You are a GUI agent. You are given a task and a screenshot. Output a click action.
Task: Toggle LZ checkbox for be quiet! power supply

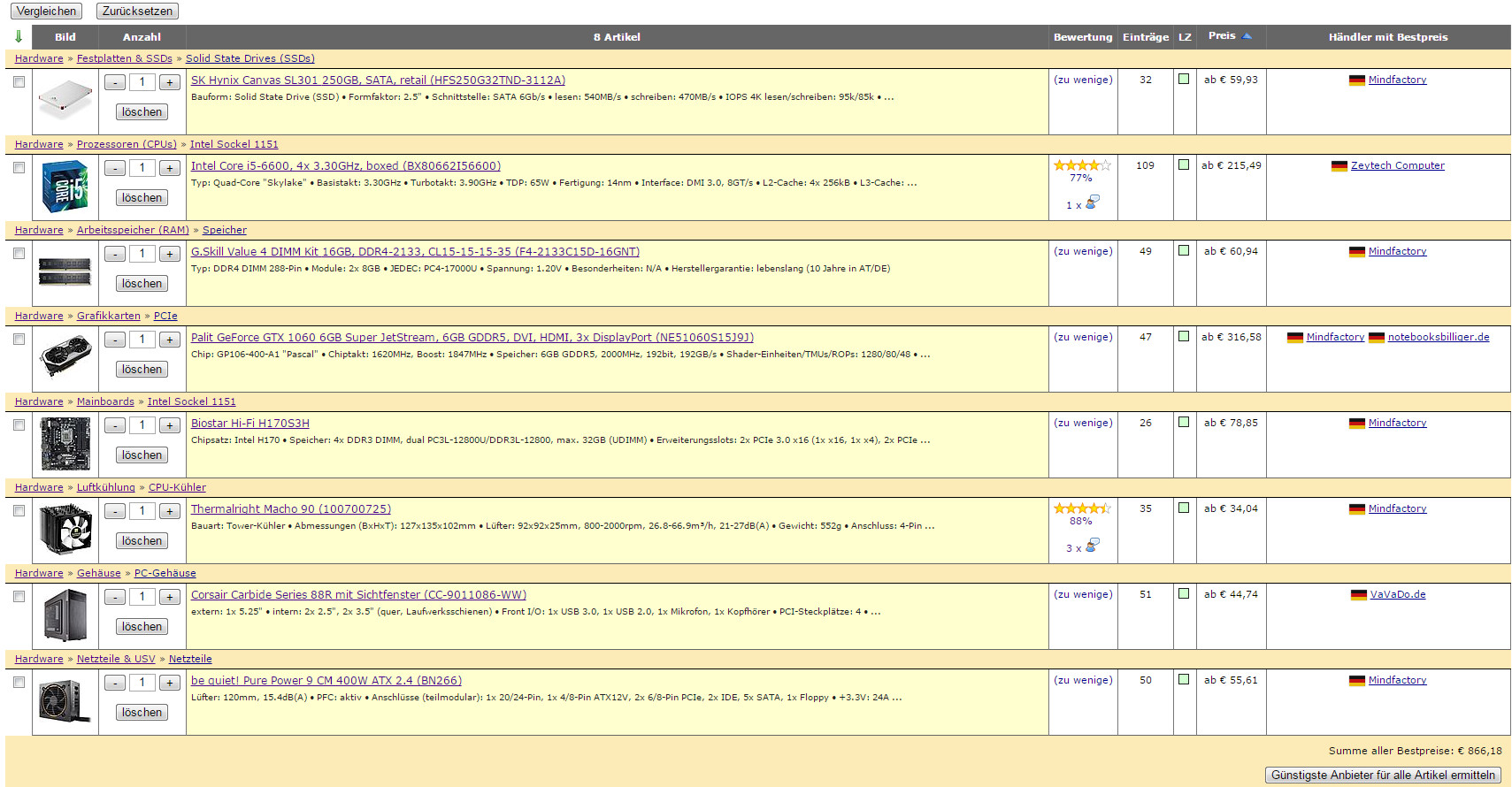tap(1184, 679)
